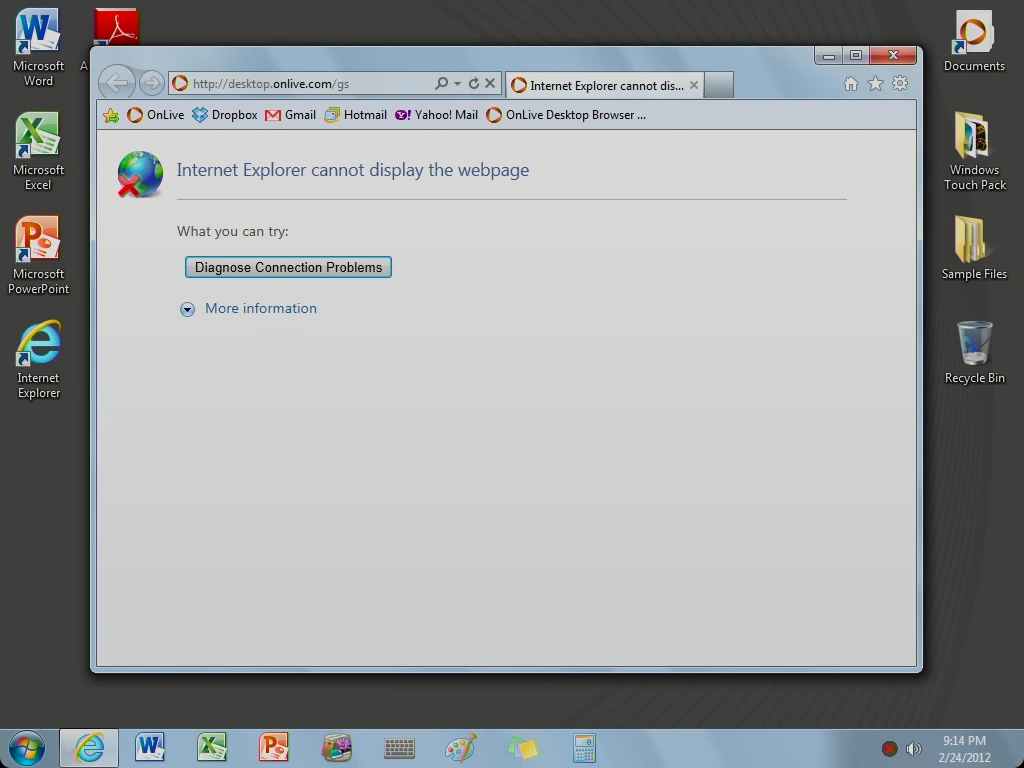Select the 'Internet Explorer cannot dis...' tab

[x=605, y=85]
